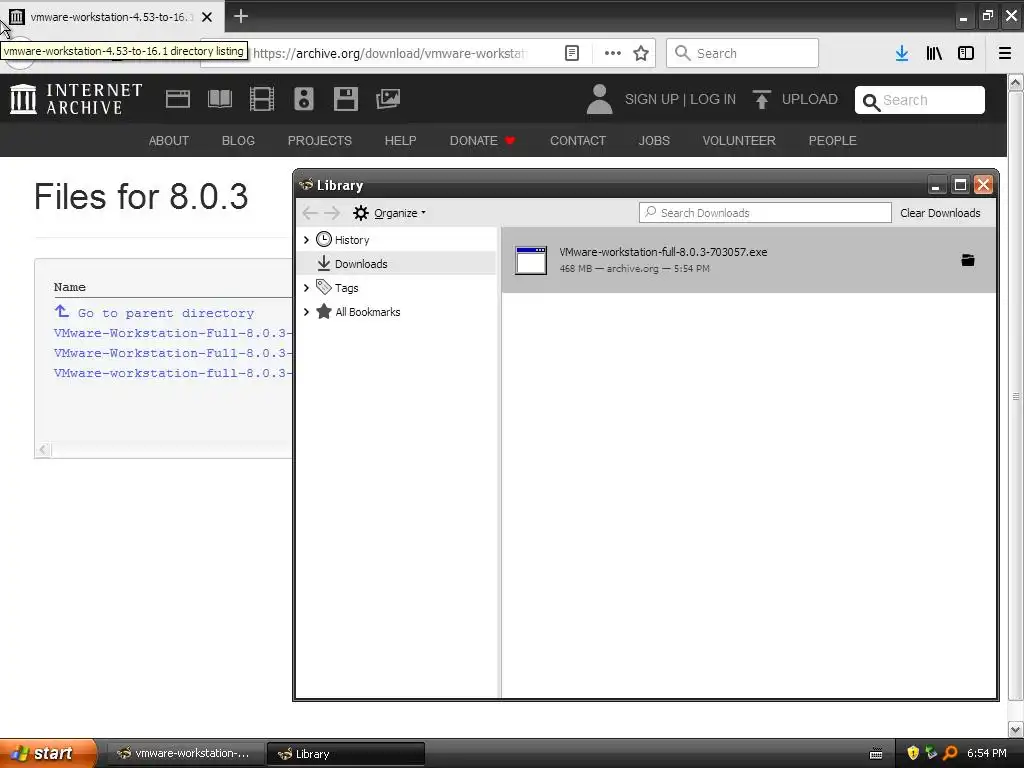
Task: Click the forward arrow in Library window
Action: click(x=332, y=213)
